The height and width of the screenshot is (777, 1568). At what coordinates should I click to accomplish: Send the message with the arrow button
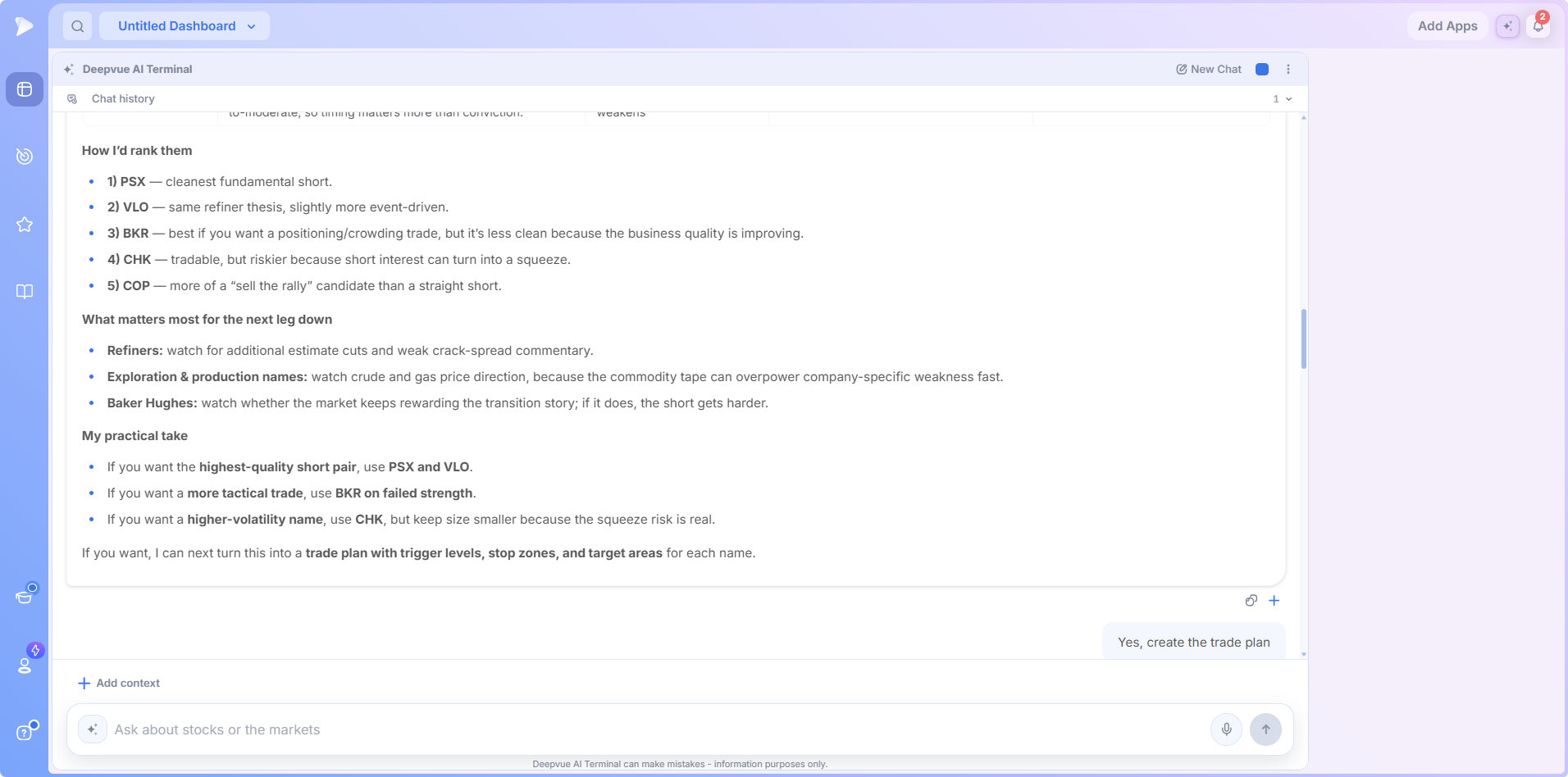pos(1265,729)
